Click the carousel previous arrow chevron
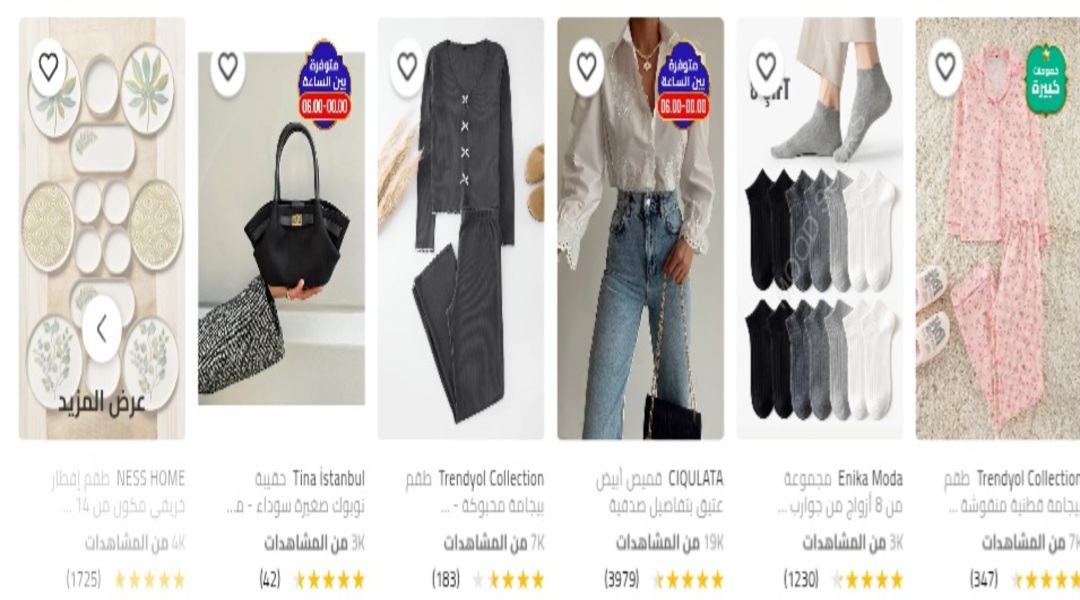 (x=102, y=329)
